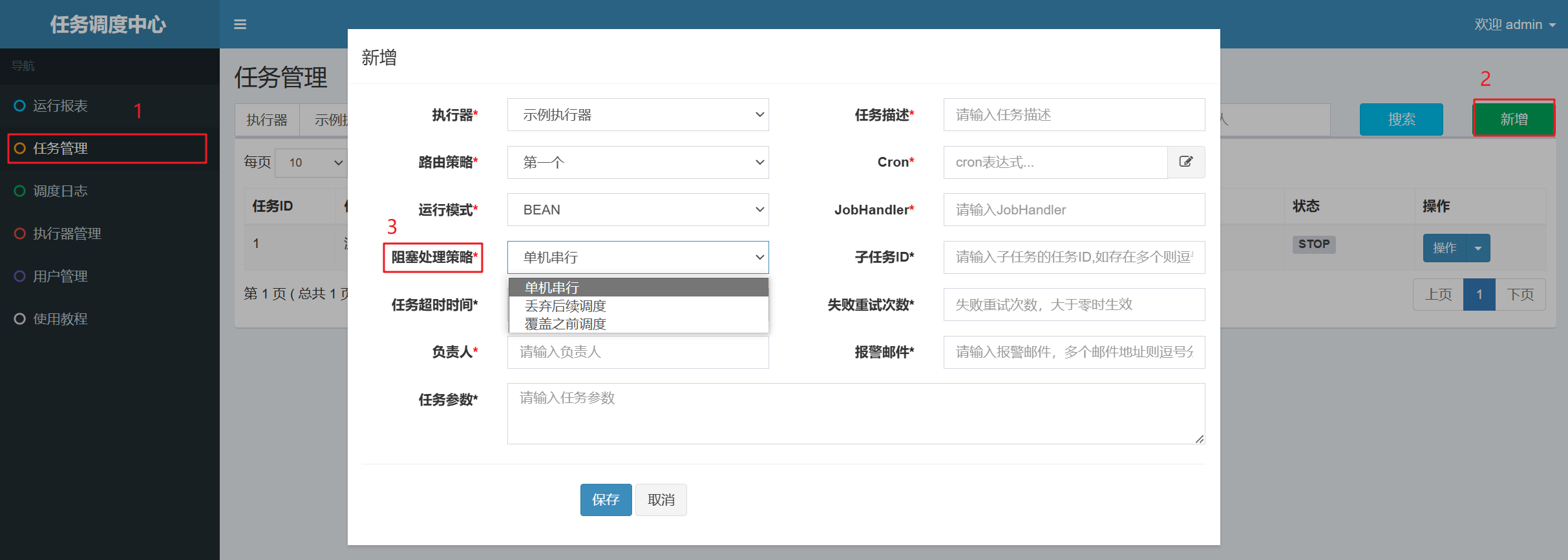Click the 取消 button
Viewport: 1568px width, 560px height.
661,500
